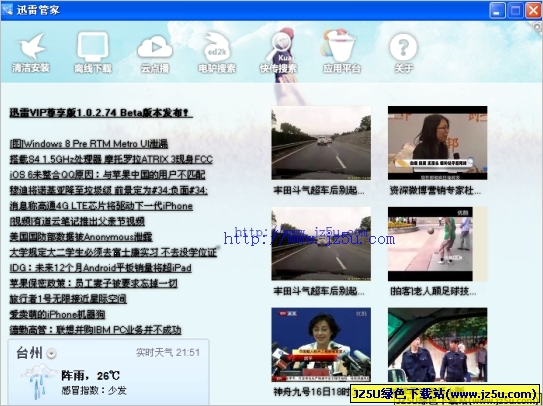Click 感冒指数：少发 text
Screen dimensions: 543x406
click(x=94, y=391)
